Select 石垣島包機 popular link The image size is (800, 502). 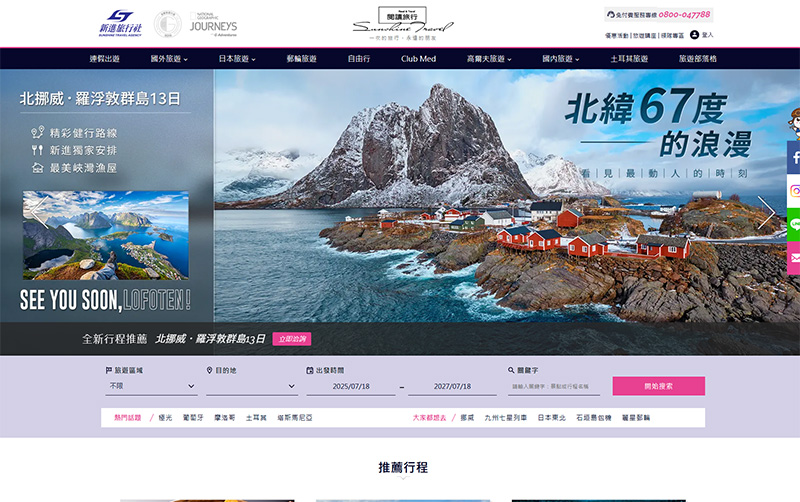coord(593,417)
